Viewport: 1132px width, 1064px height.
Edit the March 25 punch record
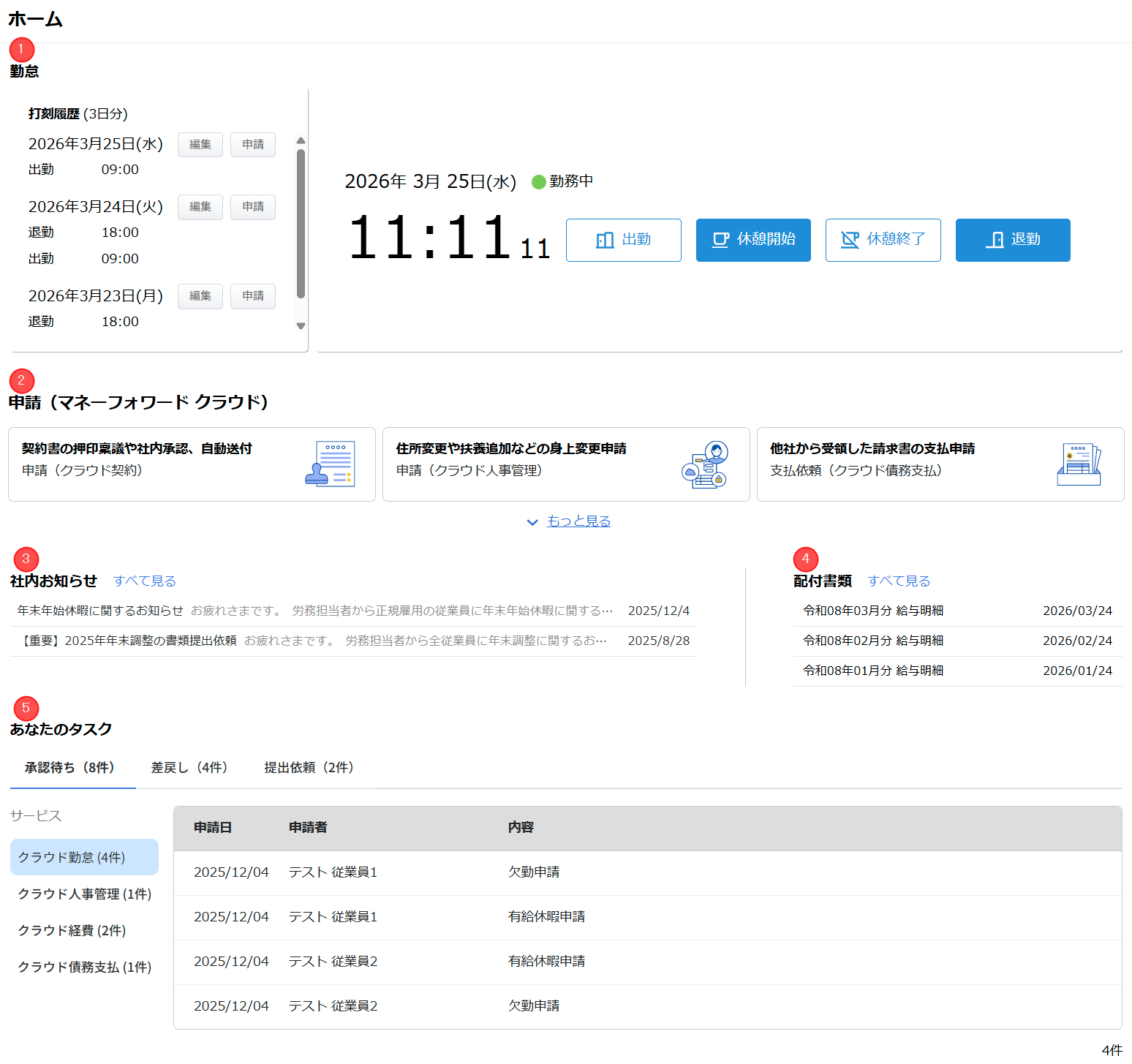pos(200,145)
